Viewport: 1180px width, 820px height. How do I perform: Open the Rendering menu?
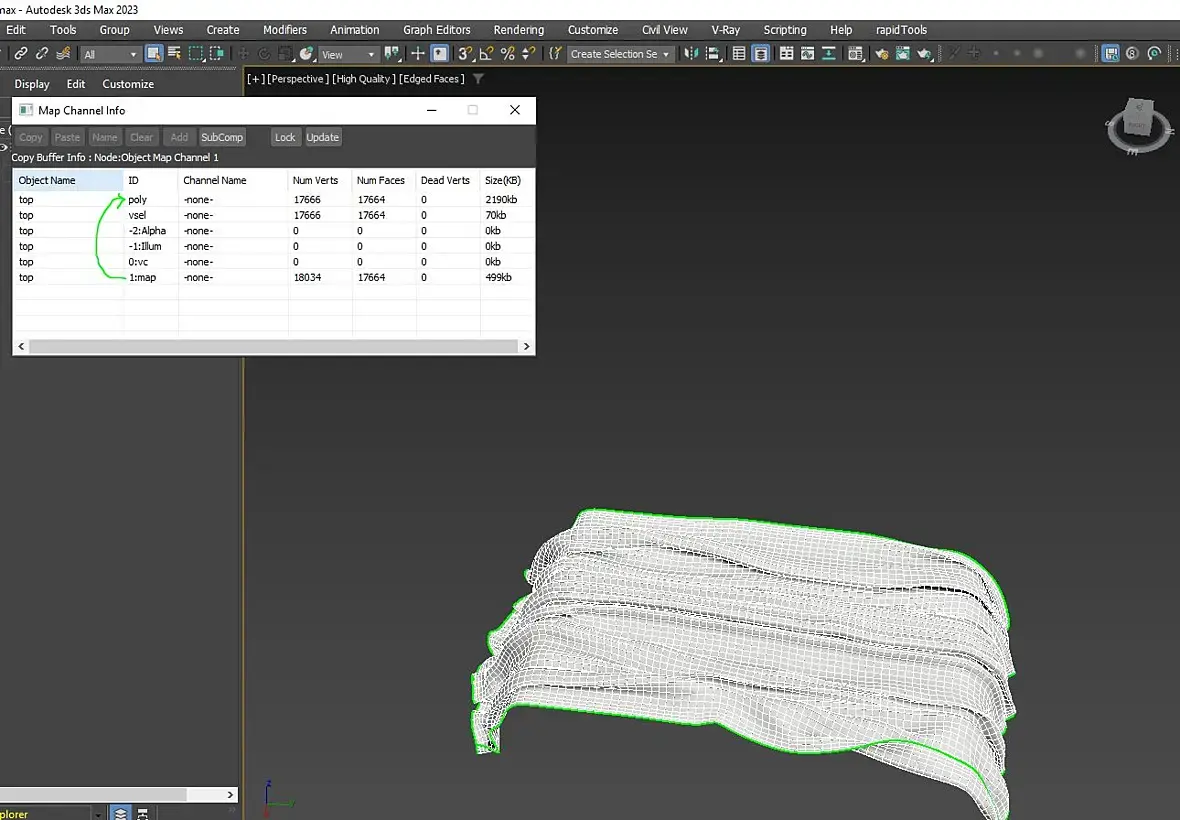pos(519,30)
